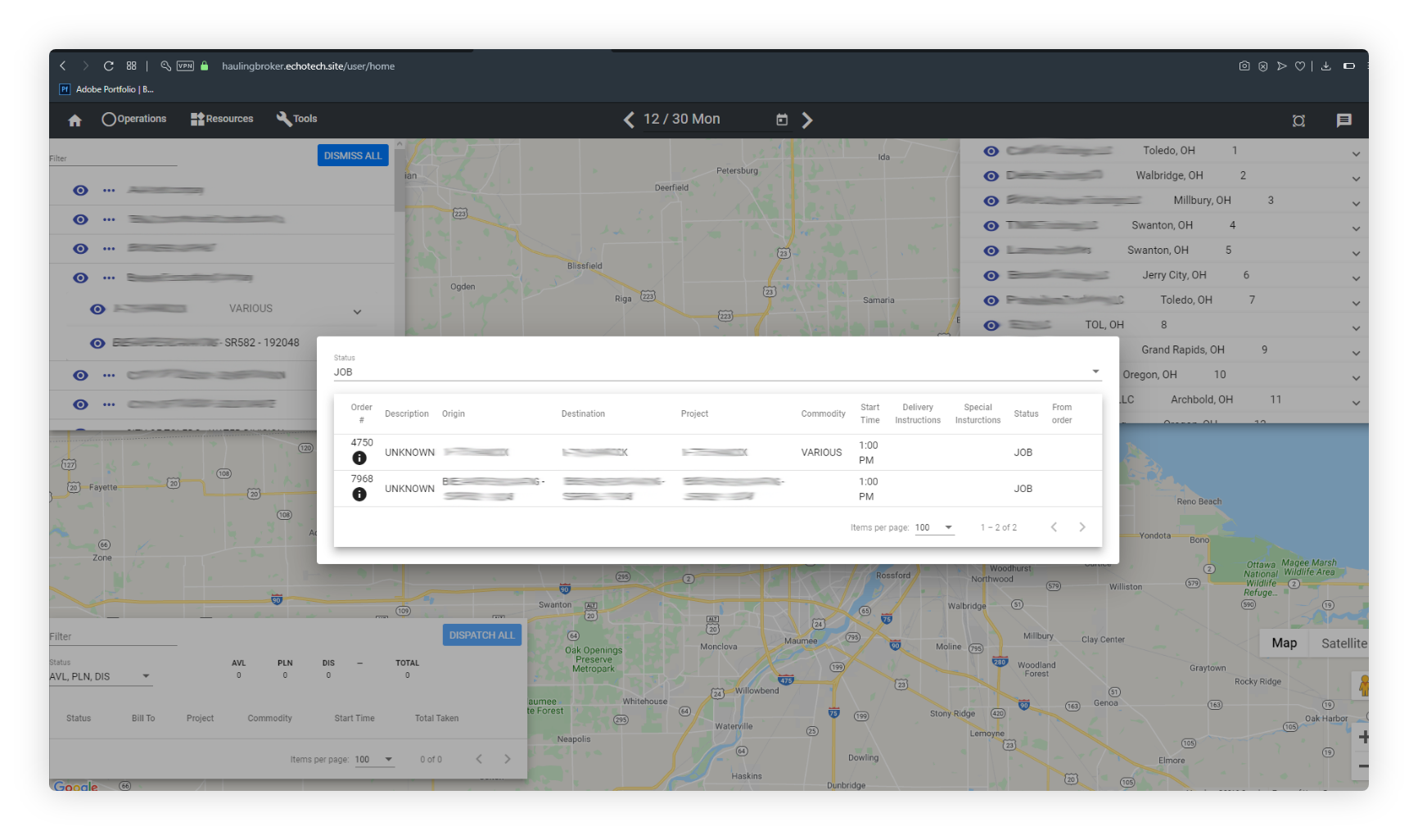Image resolution: width=1418 pixels, height=840 pixels.
Task: Go to previous day arrow
Action: point(629,120)
